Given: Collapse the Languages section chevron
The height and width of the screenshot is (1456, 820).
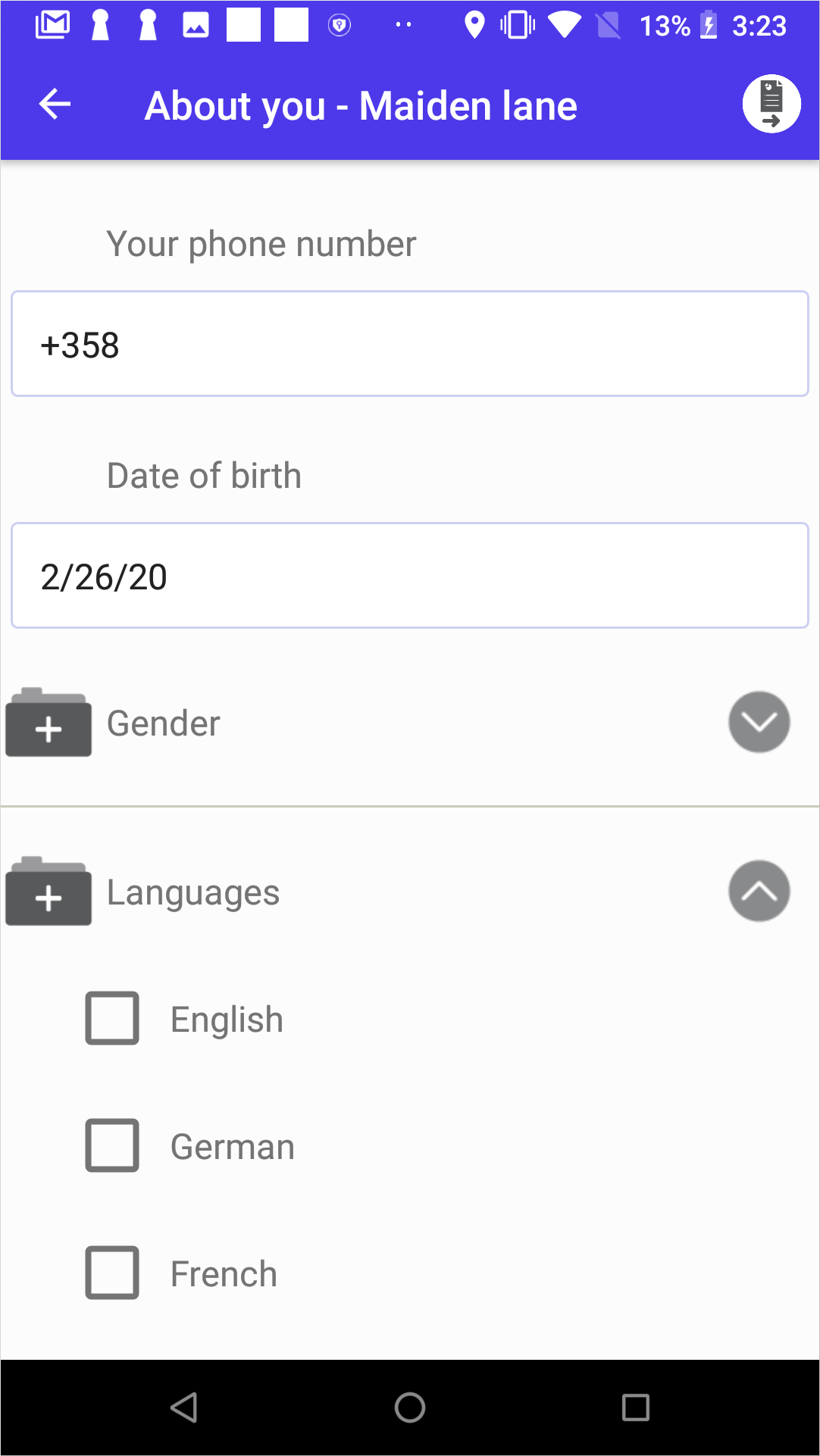Looking at the screenshot, I should pos(759,891).
